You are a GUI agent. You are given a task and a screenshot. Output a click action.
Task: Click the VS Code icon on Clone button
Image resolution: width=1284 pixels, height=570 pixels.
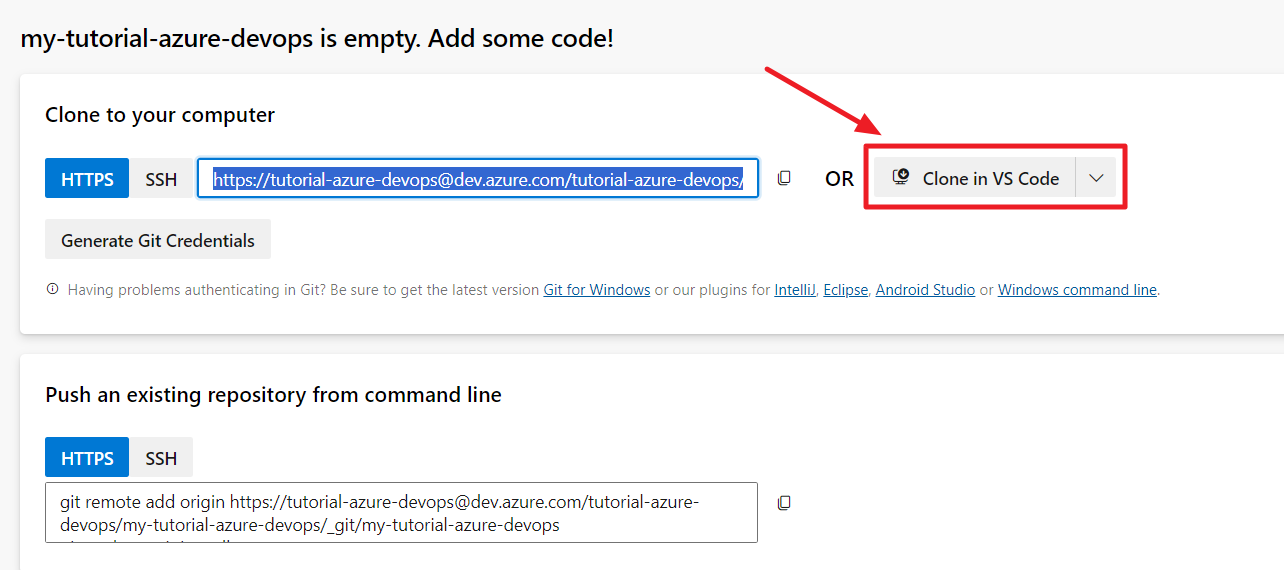(900, 178)
